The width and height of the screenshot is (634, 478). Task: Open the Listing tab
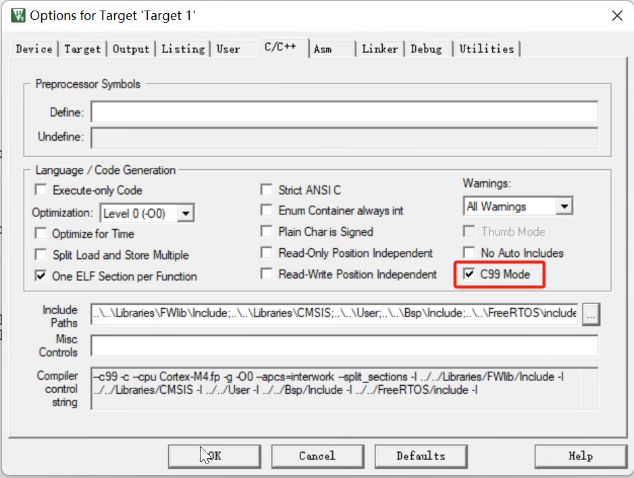(183, 49)
